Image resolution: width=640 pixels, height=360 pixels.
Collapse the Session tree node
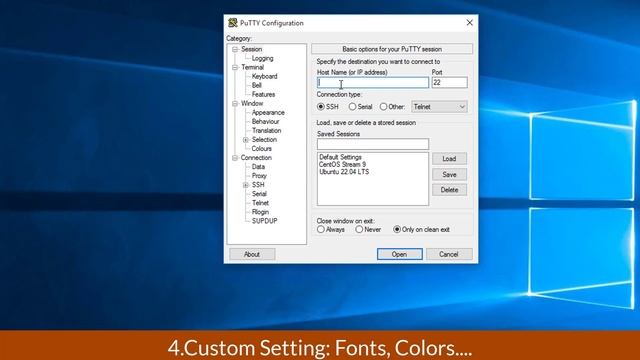(235, 49)
